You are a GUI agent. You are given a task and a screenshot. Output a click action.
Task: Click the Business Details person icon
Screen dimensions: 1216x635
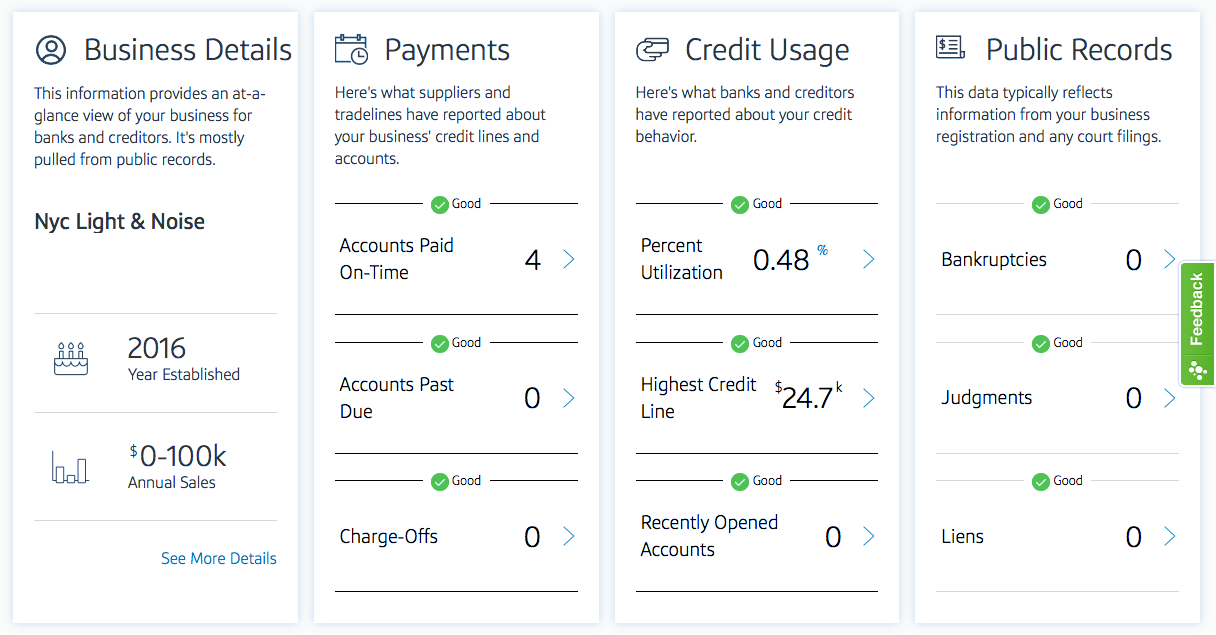click(x=51, y=50)
